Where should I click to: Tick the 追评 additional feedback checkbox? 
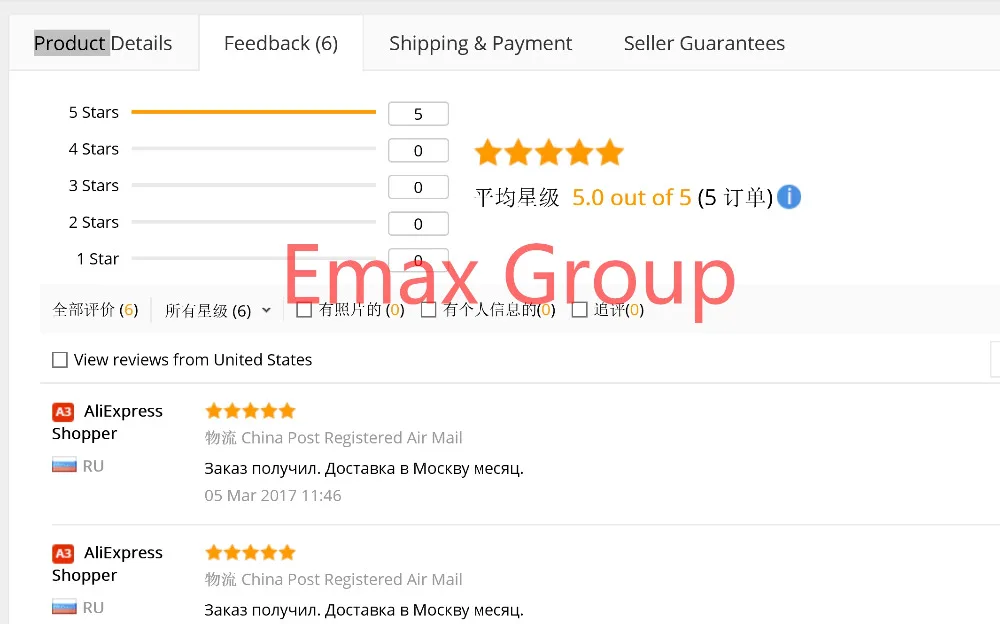(x=579, y=310)
